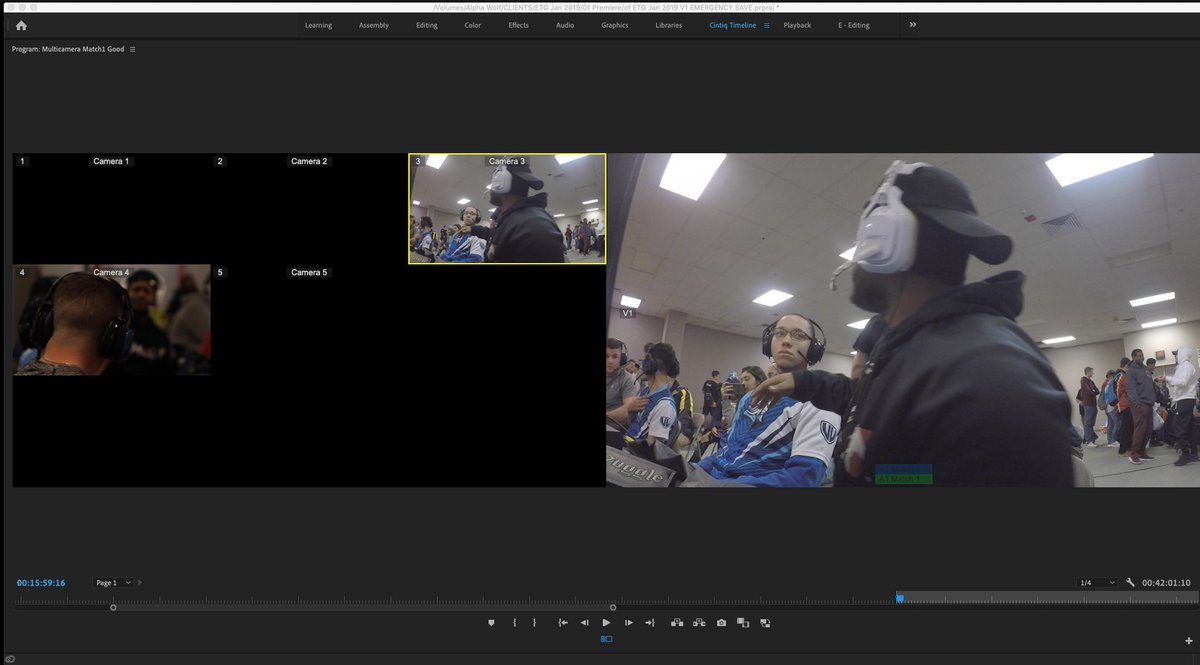Click the Home icon in the header bar
1200x665 pixels.
tap(20, 24)
